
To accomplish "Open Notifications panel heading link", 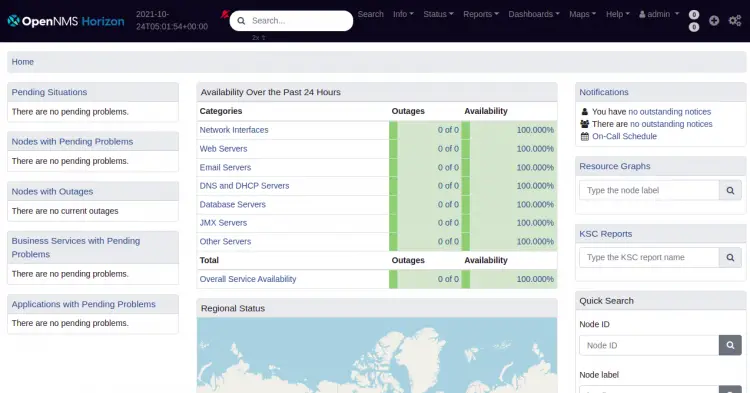I will [x=604, y=92].
